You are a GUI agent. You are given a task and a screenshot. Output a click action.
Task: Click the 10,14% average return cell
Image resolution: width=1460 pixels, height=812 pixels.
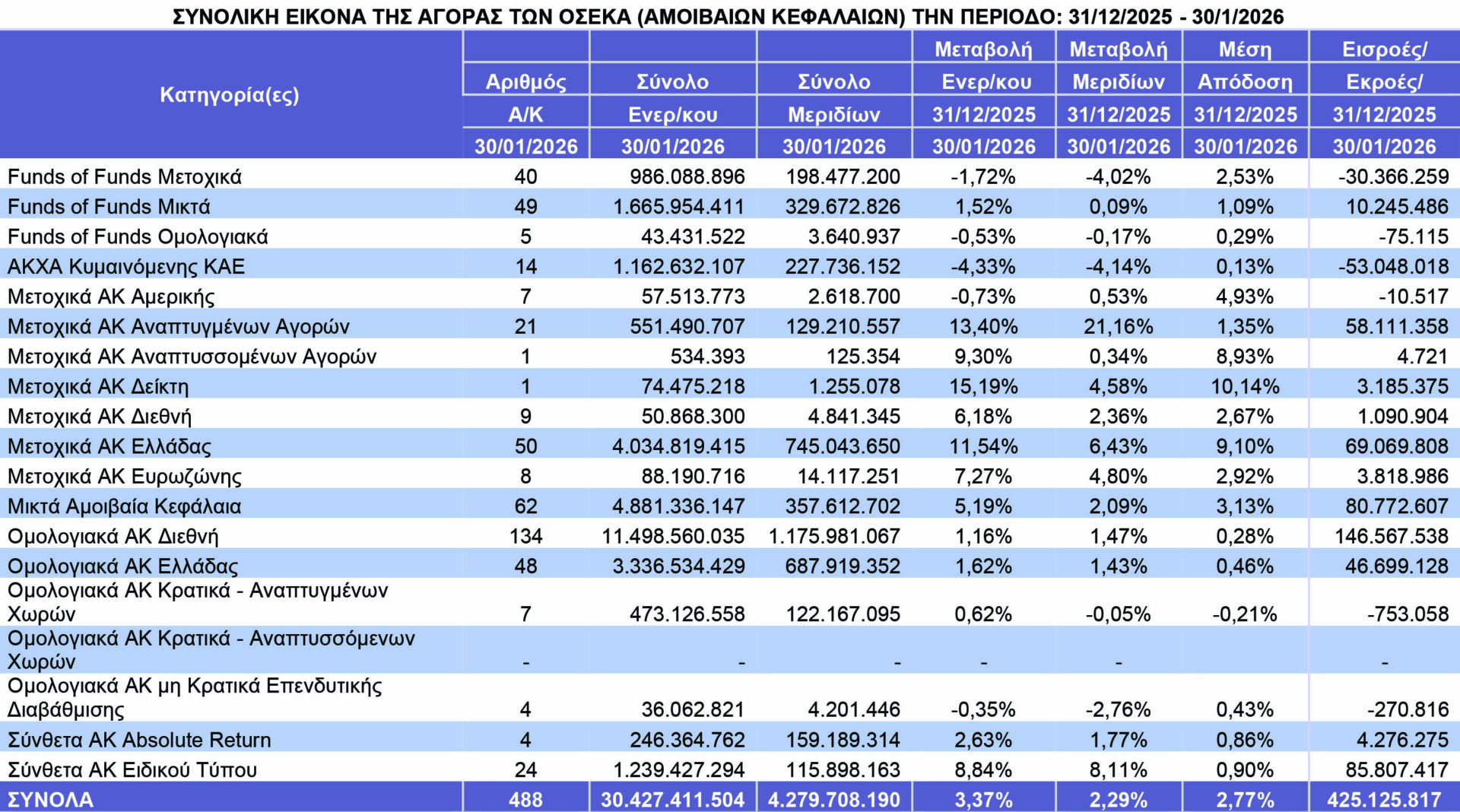[1245, 386]
